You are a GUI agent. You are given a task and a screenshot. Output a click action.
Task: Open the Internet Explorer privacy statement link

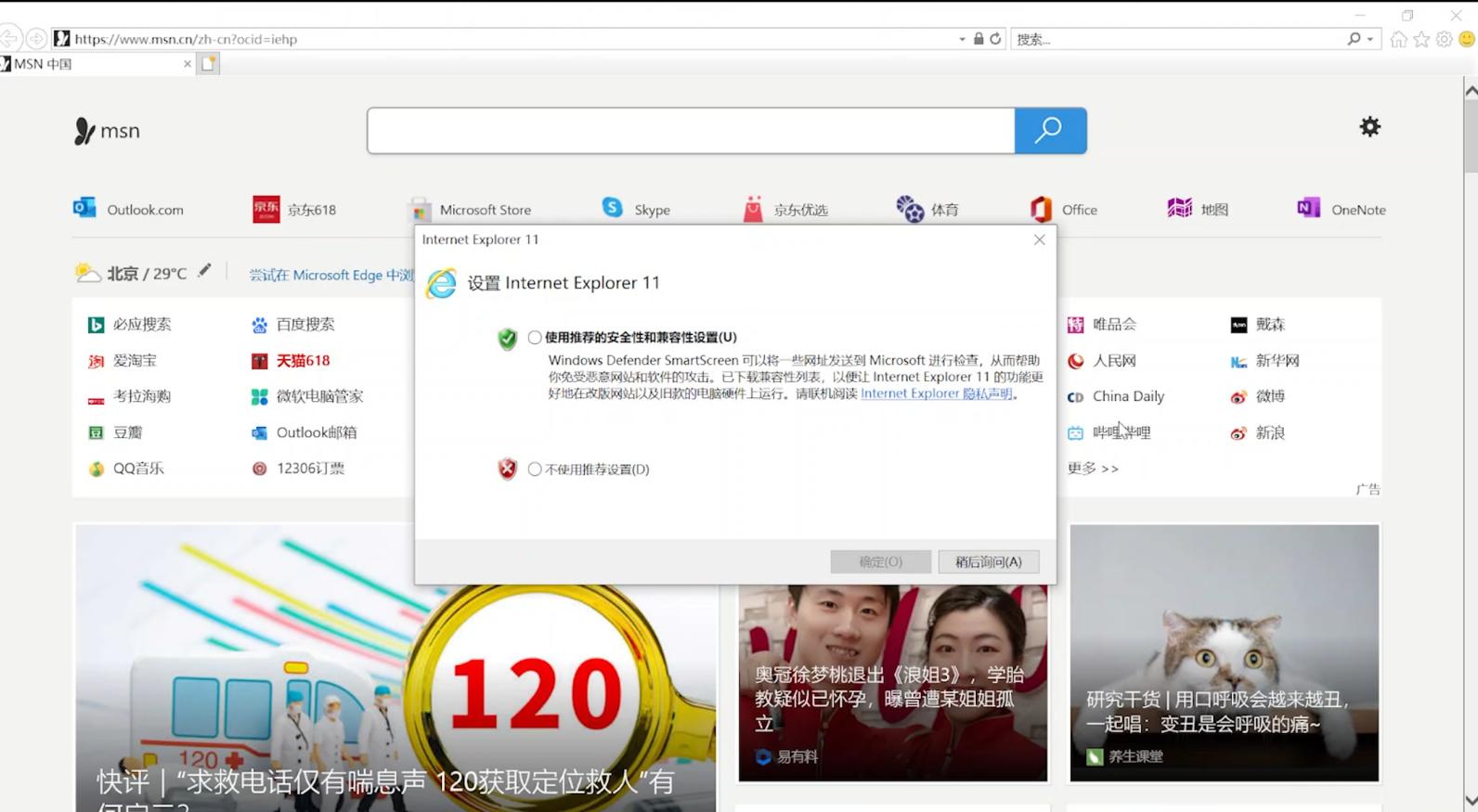tap(936, 393)
